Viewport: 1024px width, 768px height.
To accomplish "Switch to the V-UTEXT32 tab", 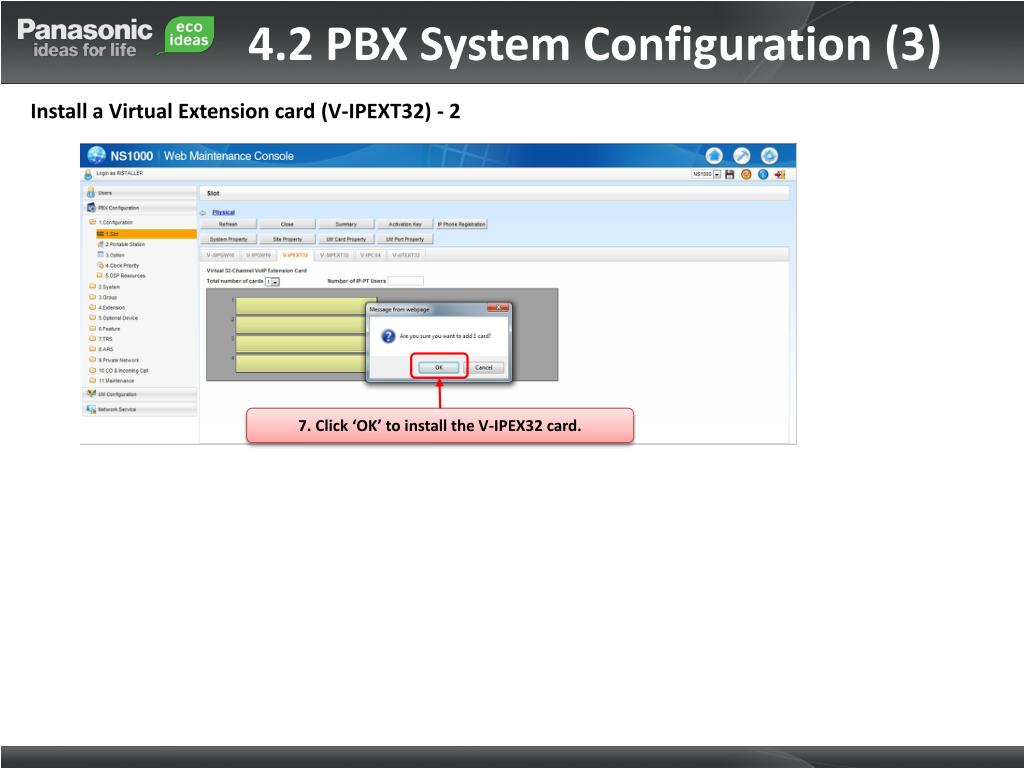I will click(x=406, y=255).
